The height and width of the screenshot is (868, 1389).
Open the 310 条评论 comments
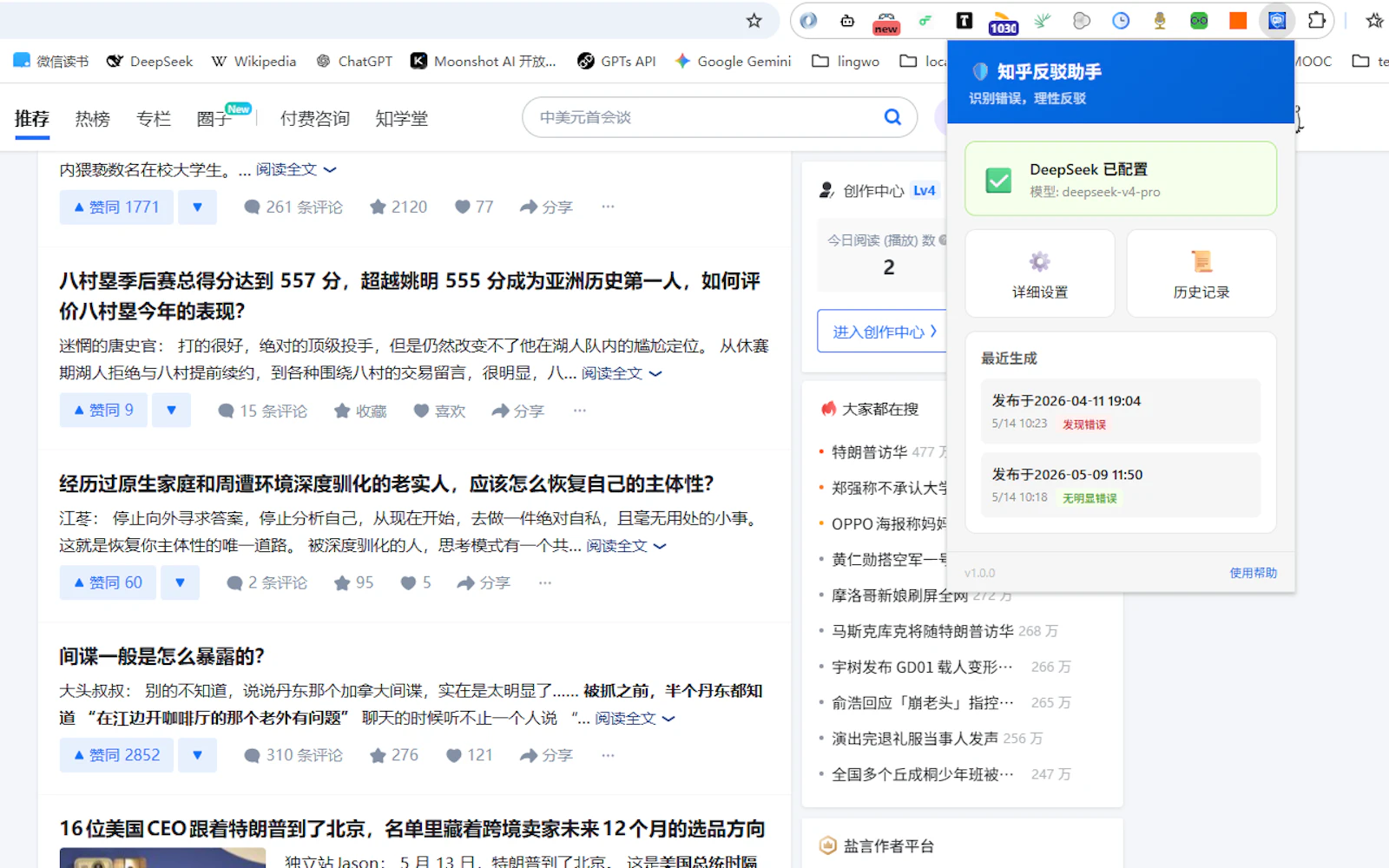[x=293, y=756]
